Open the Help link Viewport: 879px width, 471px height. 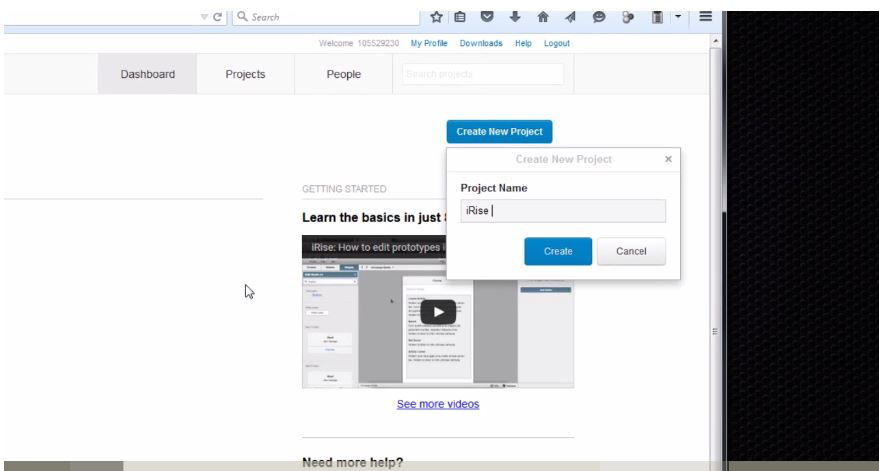pos(523,43)
